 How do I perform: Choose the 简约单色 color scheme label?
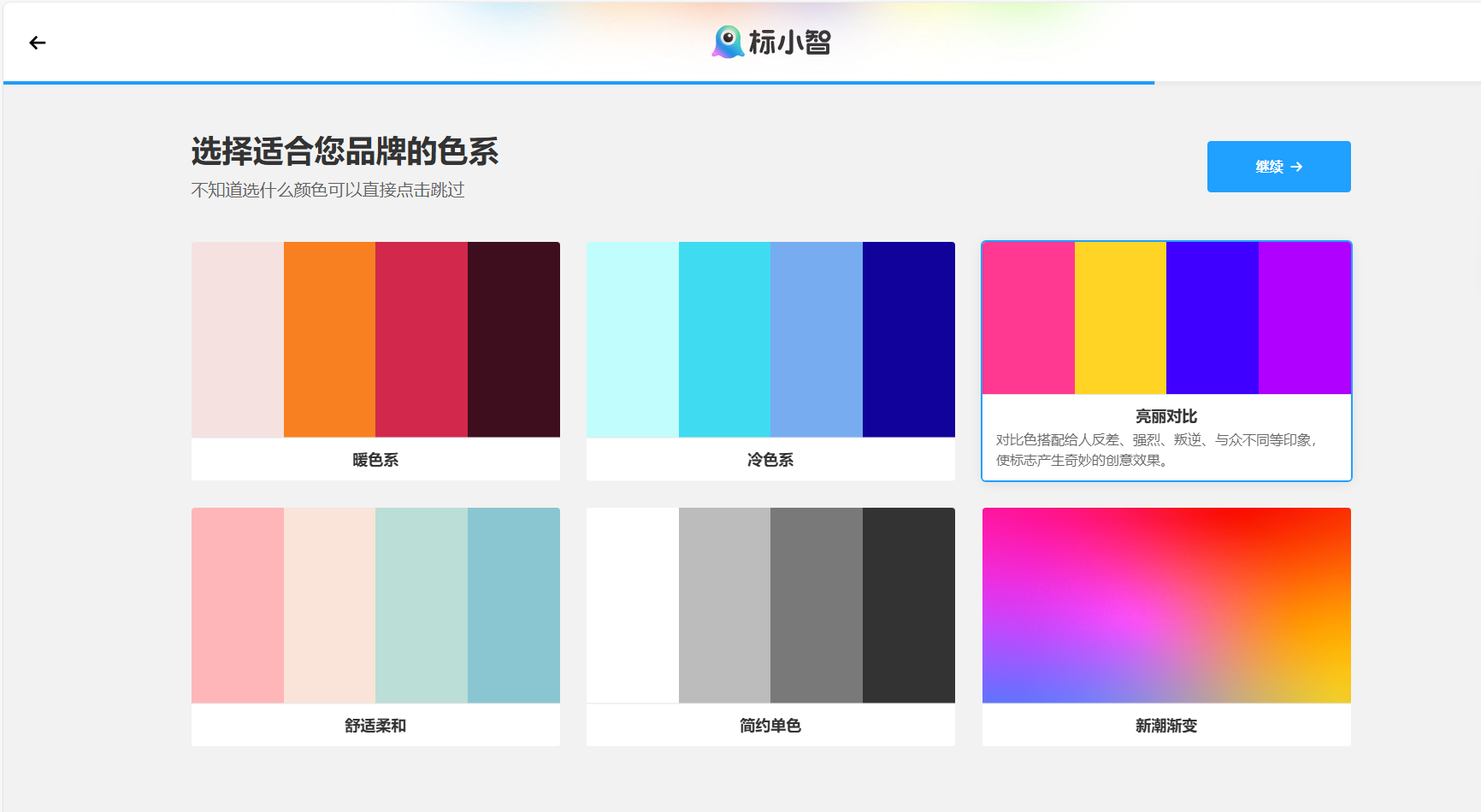[x=770, y=726]
